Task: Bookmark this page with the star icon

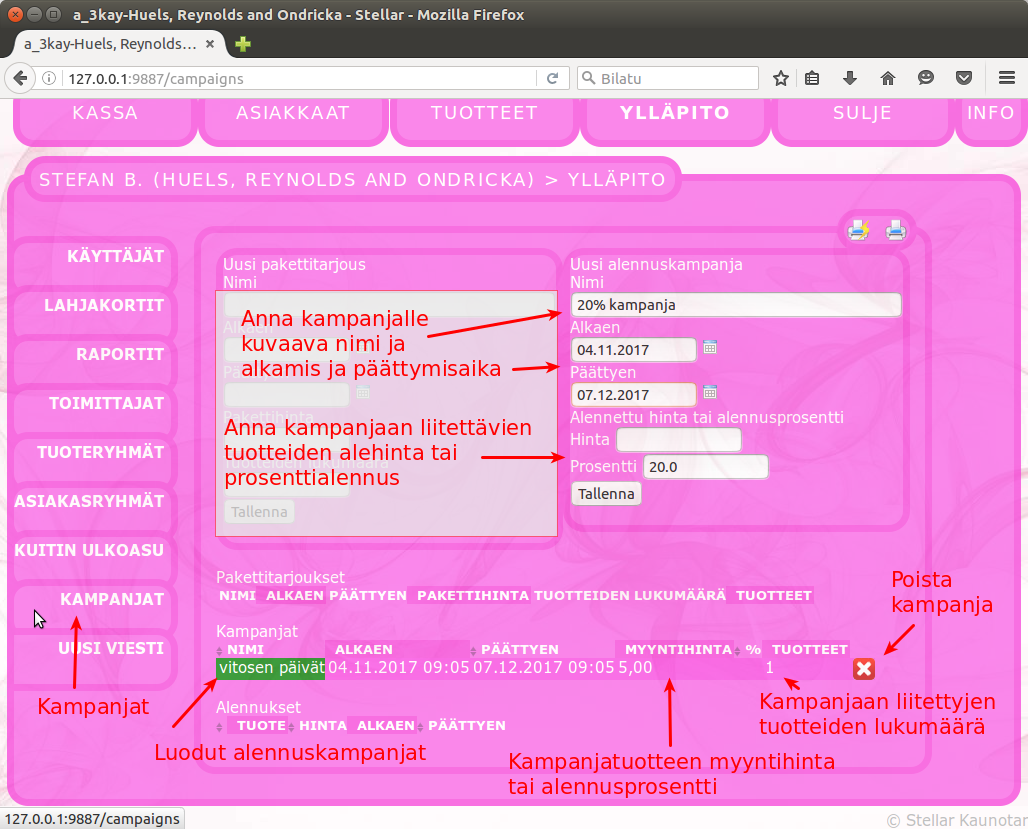Action: tap(781, 78)
